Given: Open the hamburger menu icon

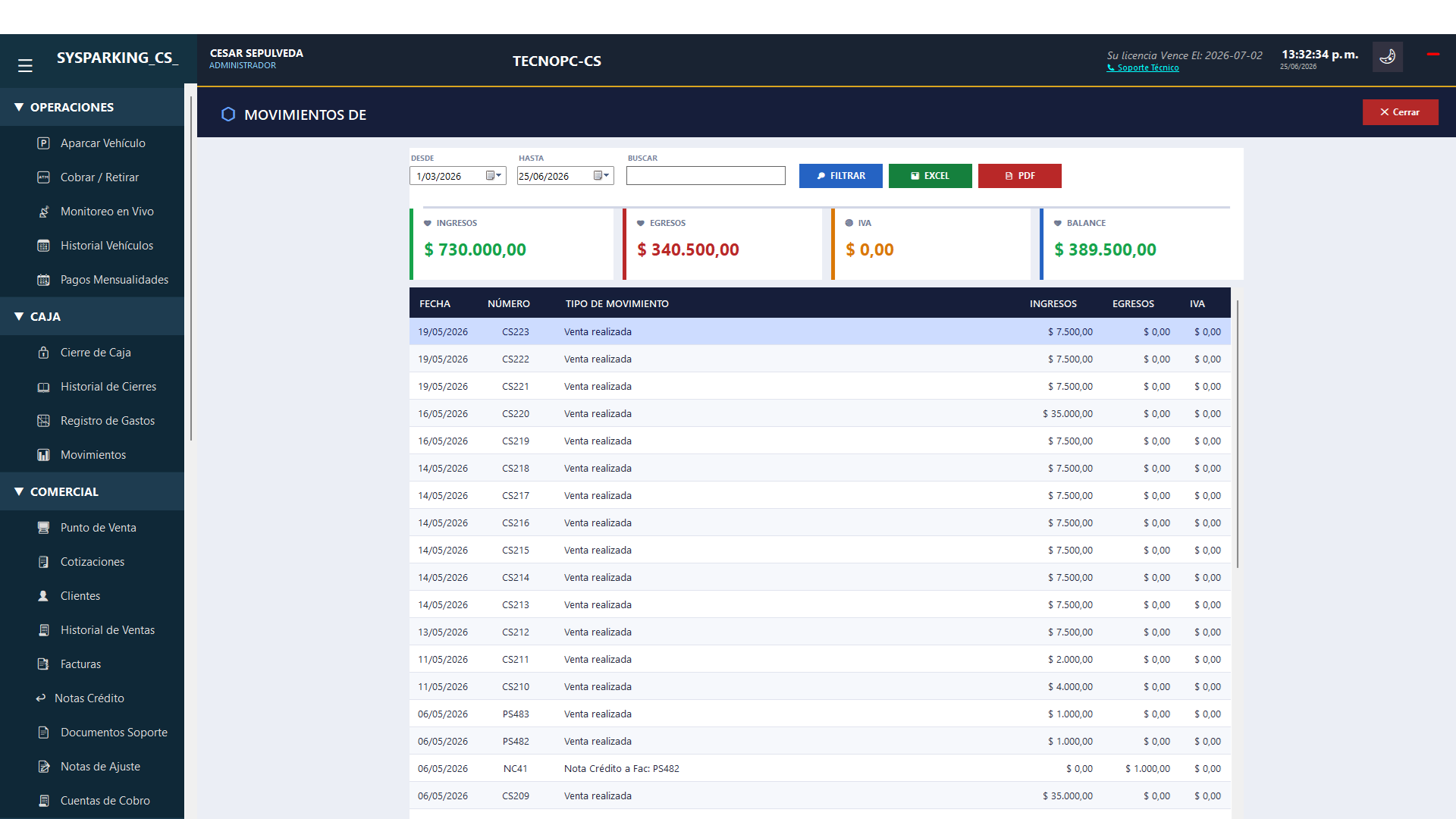Looking at the screenshot, I should (x=25, y=66).
